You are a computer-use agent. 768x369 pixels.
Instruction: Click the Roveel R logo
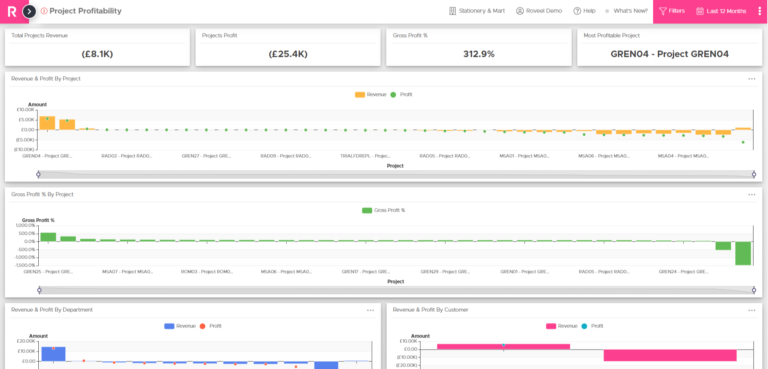point(12,11)
